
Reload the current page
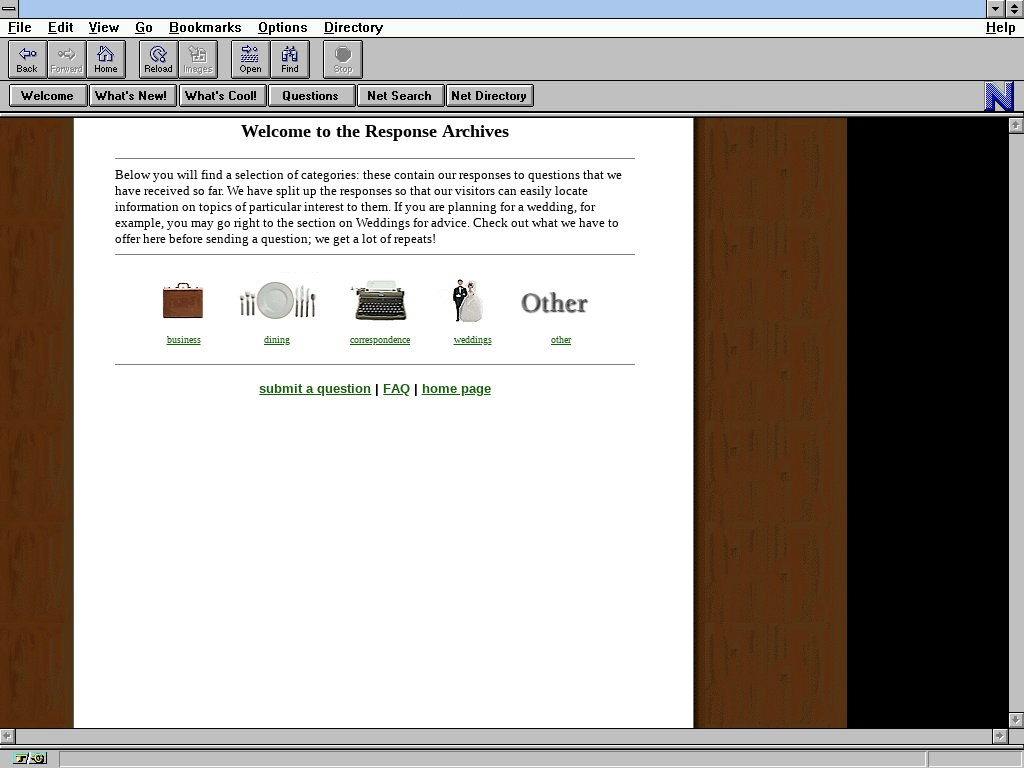158,59
